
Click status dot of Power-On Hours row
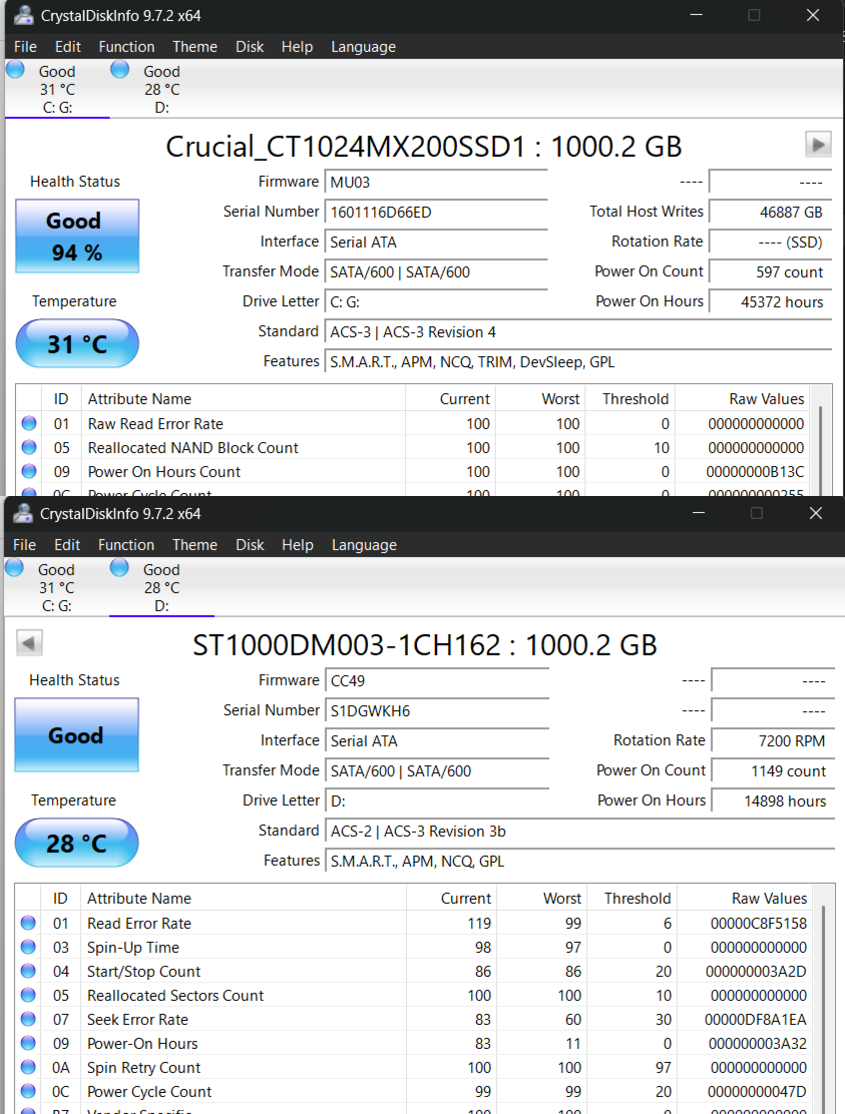[x=28, y=1044]
